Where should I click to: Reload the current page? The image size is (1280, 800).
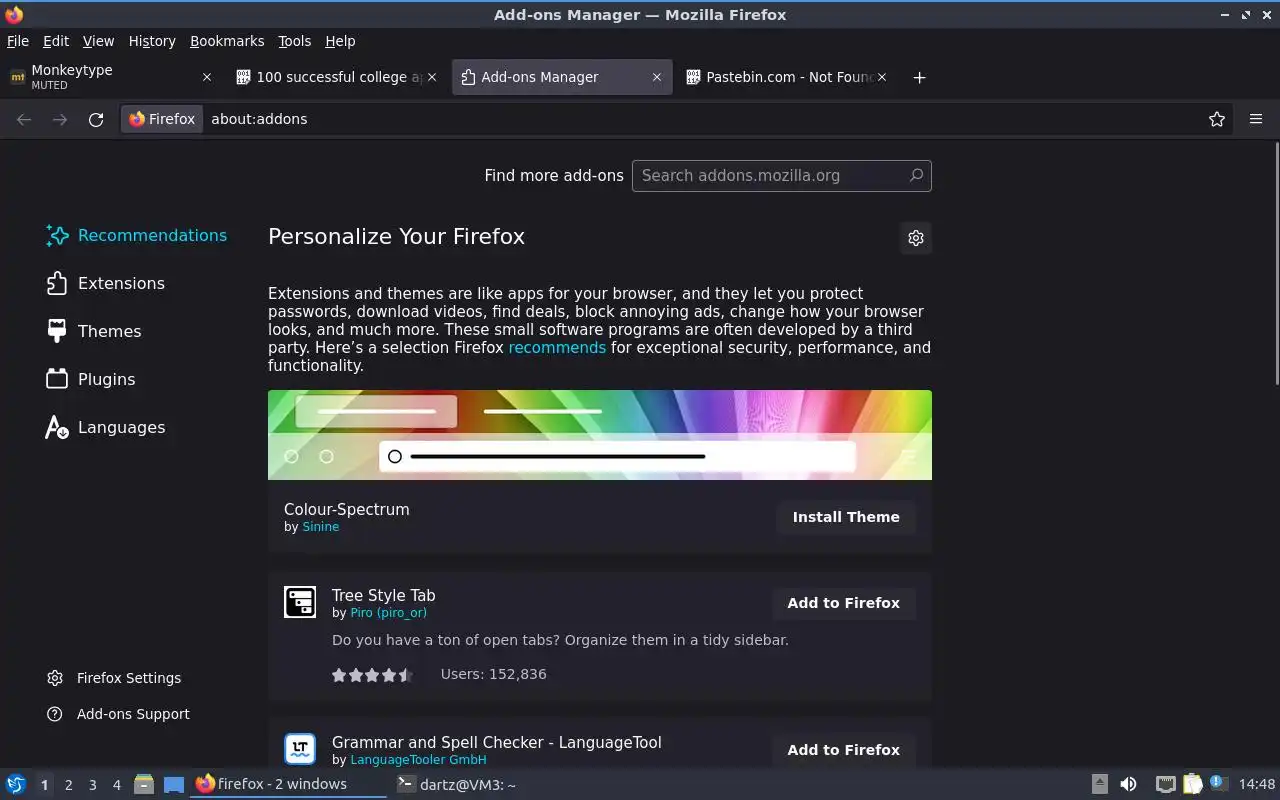click(96, 119)
